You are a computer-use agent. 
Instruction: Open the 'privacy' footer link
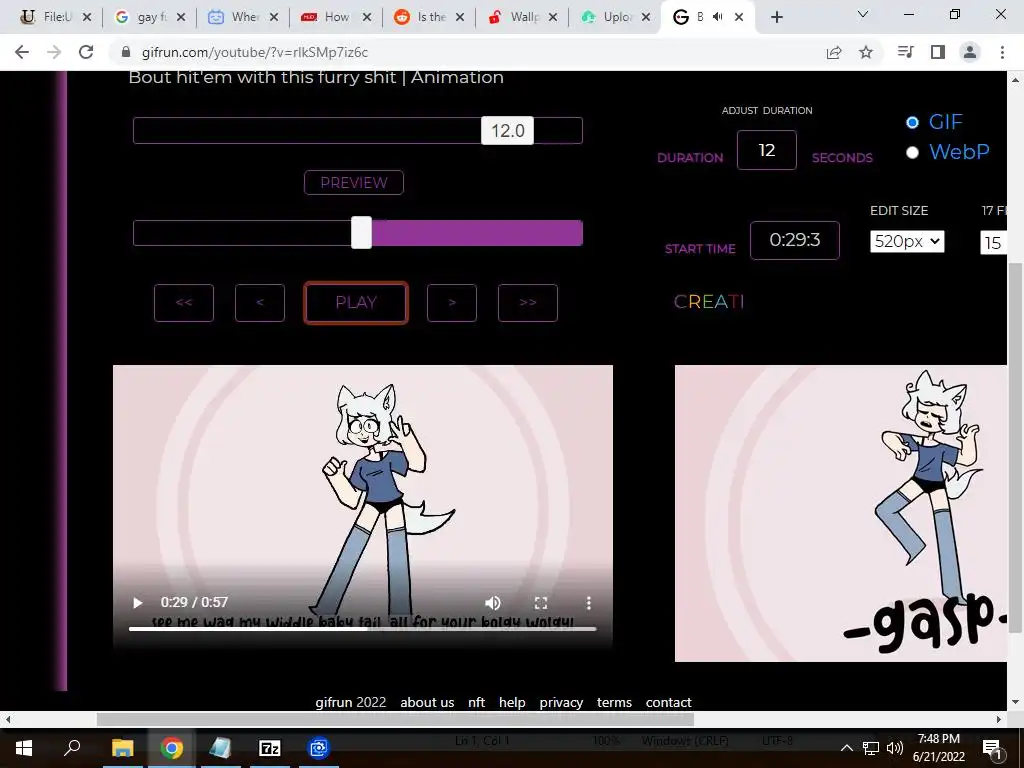click(x=561, y=703)
